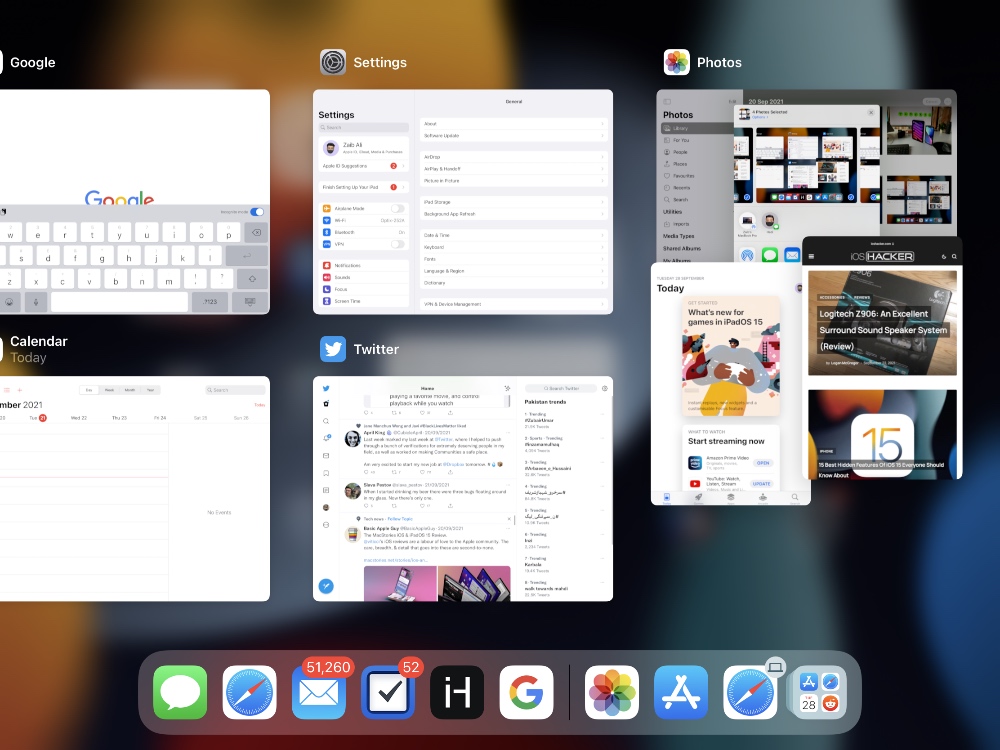
Task: Open Keyboard row chevron in General
Action: (x=602, y=247)
